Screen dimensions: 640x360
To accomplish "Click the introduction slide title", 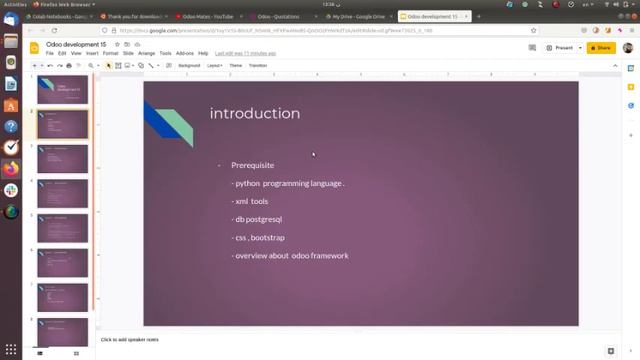I will tap(255, 113).
